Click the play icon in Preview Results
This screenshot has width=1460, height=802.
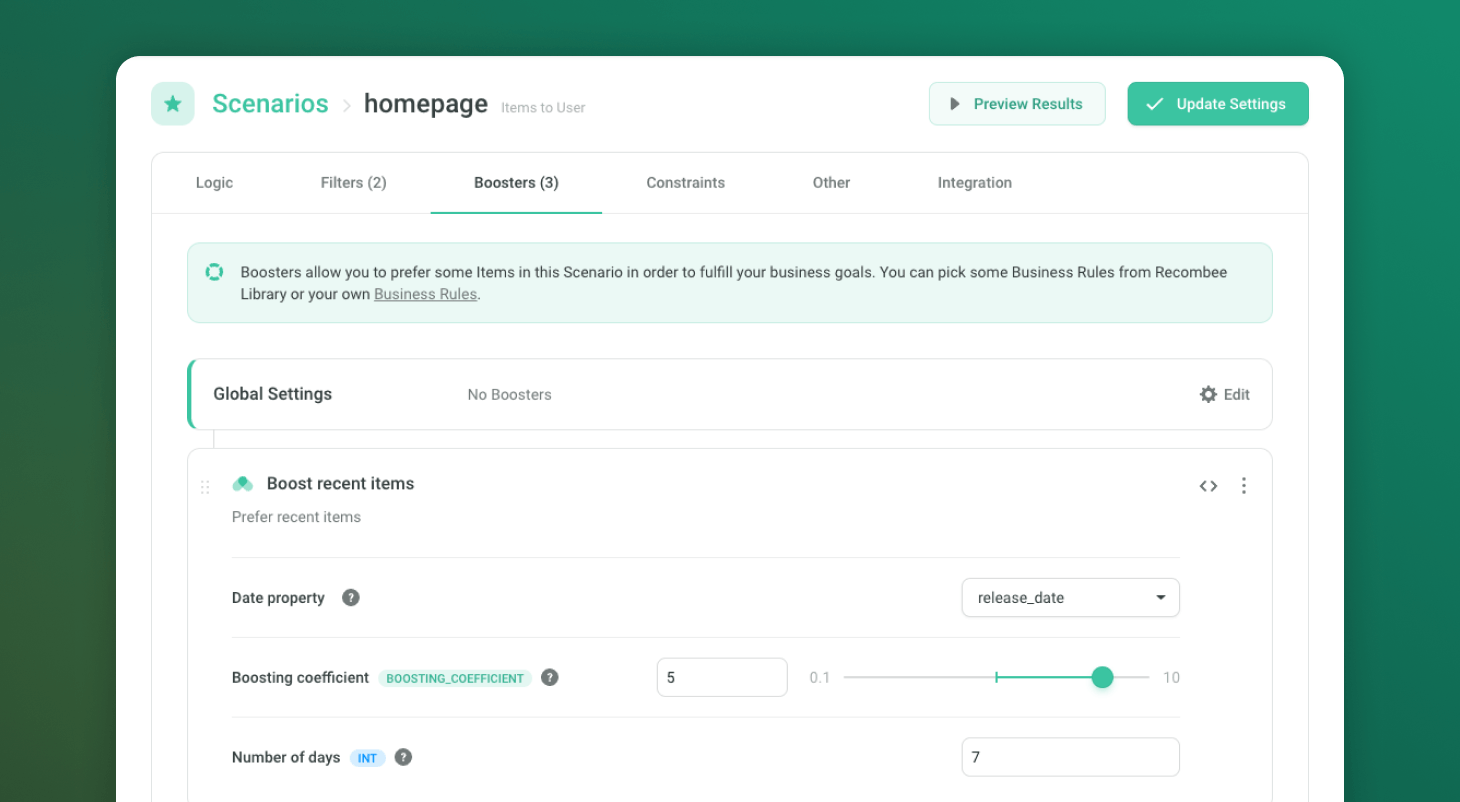pyautogui.click(x=955, y=104)
